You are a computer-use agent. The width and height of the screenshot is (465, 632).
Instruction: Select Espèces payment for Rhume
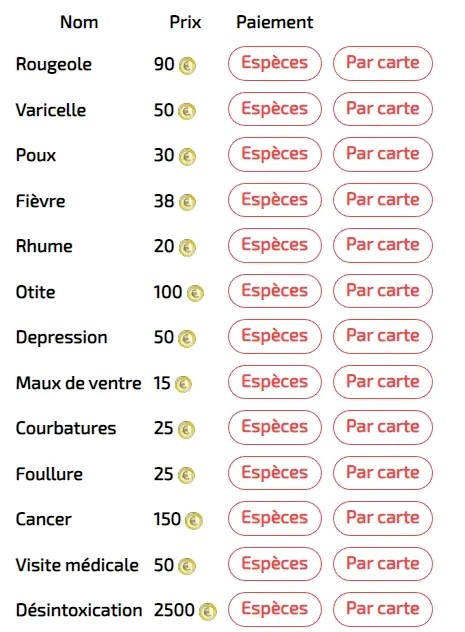(275, 245)
